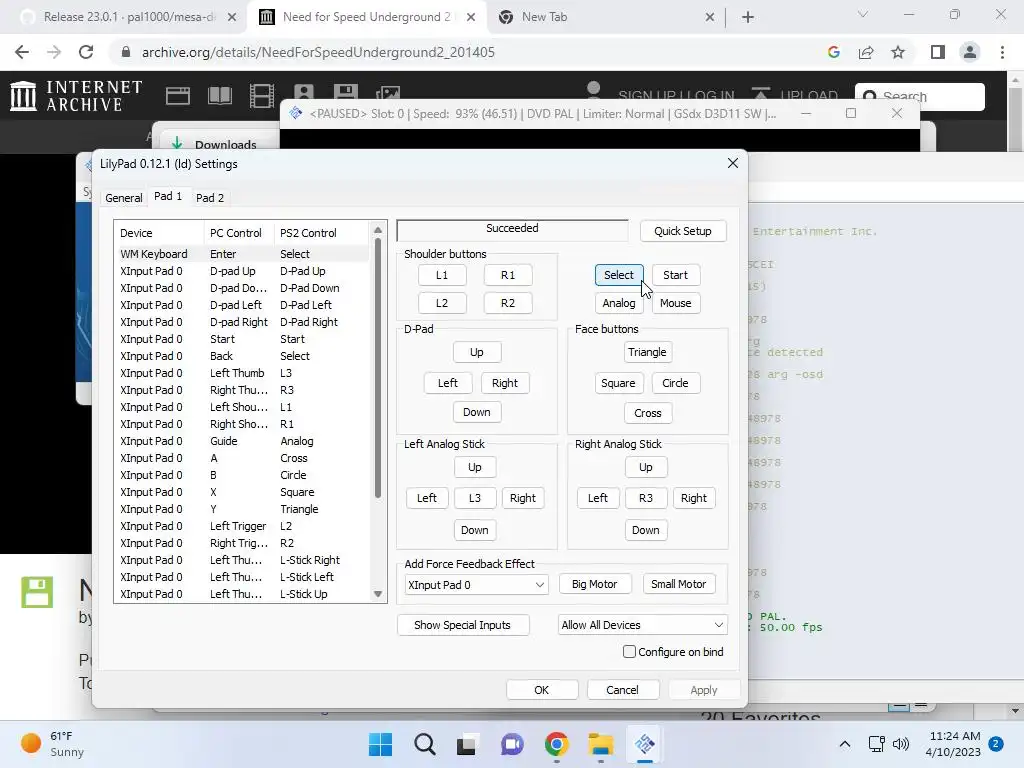Click the Start binding button

pos(675,275)
